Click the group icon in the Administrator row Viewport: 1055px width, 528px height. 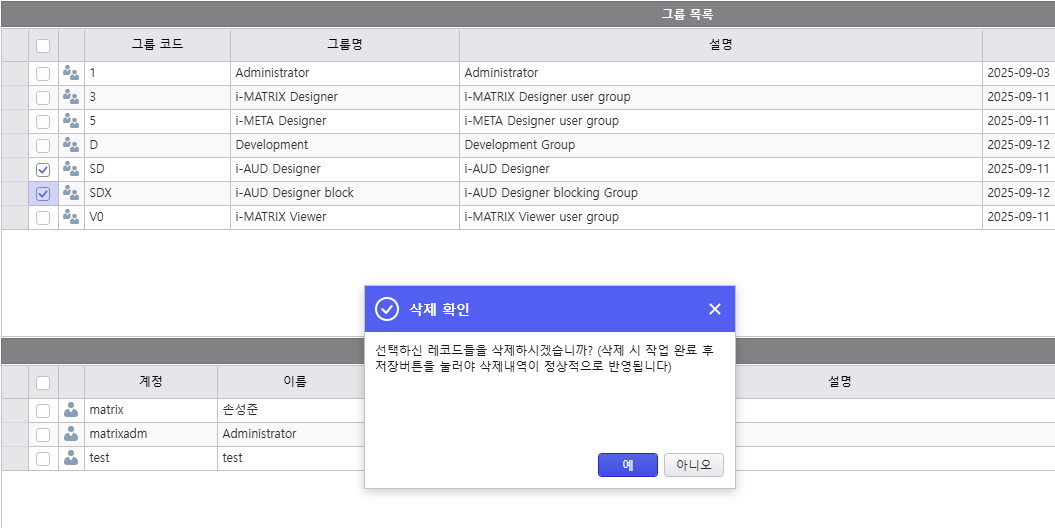pyautogui.click(x=71, y=73)
